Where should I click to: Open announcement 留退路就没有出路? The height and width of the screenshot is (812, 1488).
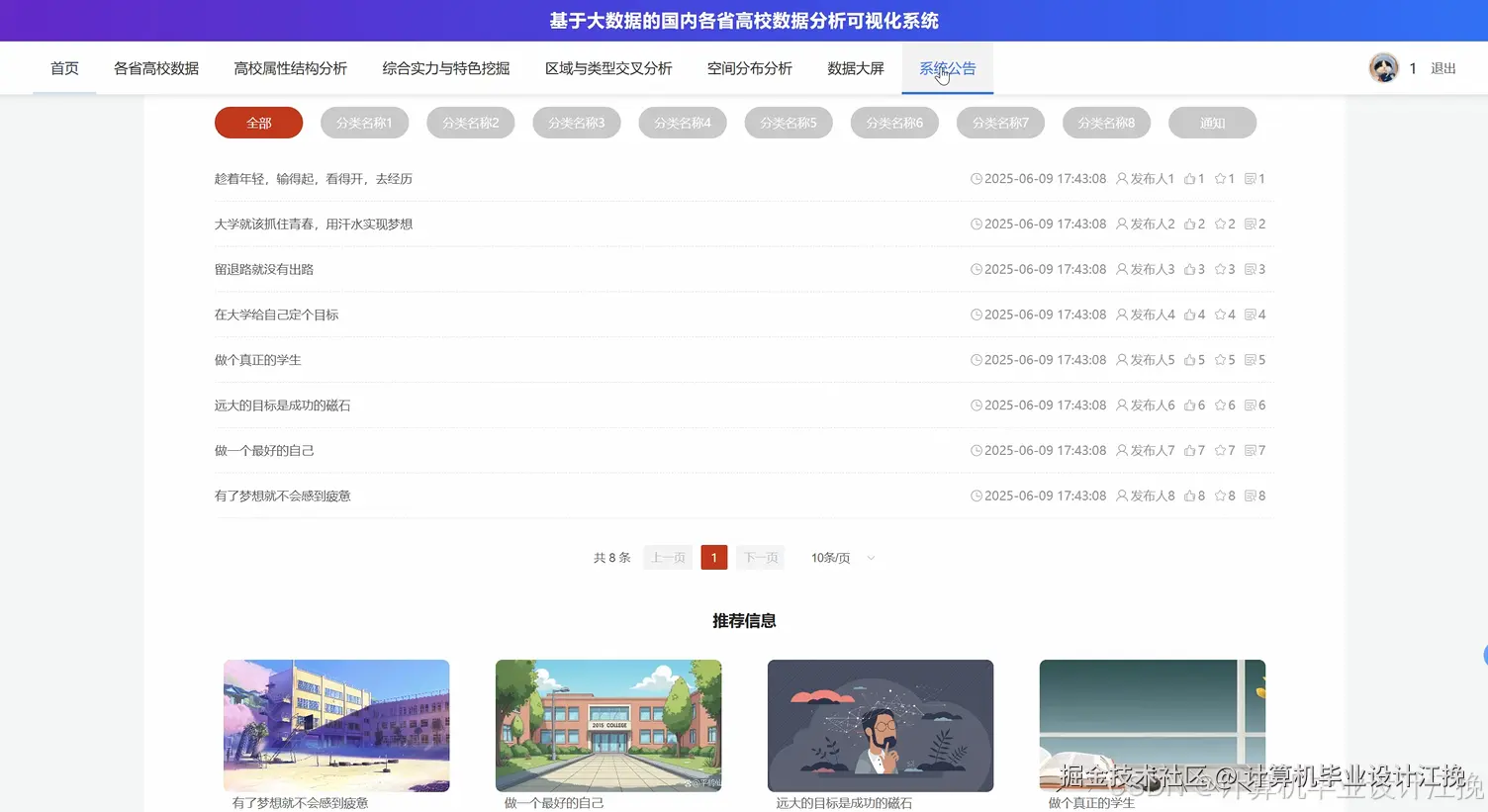264,269
